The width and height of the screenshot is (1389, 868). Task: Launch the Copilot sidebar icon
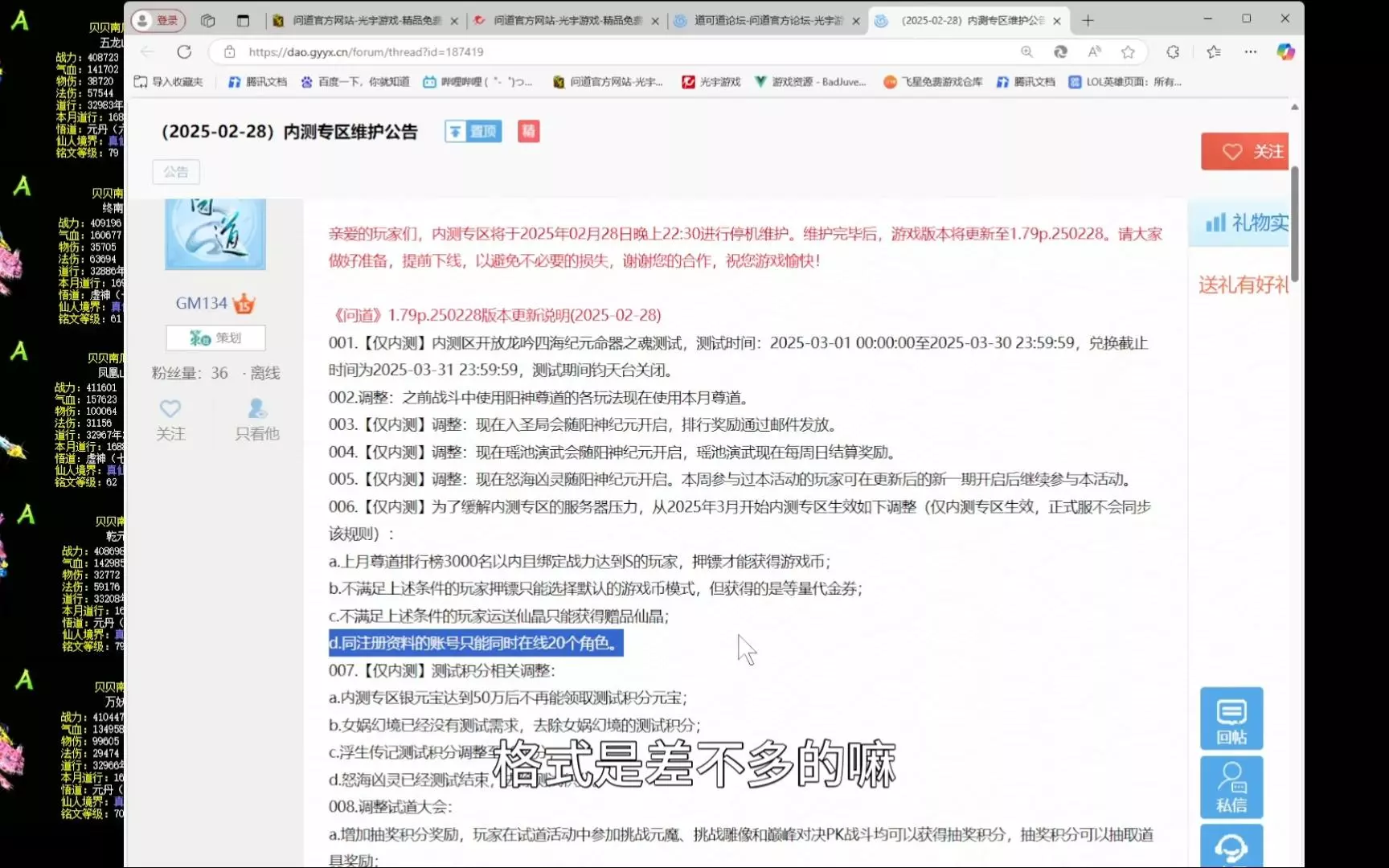pos(1285,51)
